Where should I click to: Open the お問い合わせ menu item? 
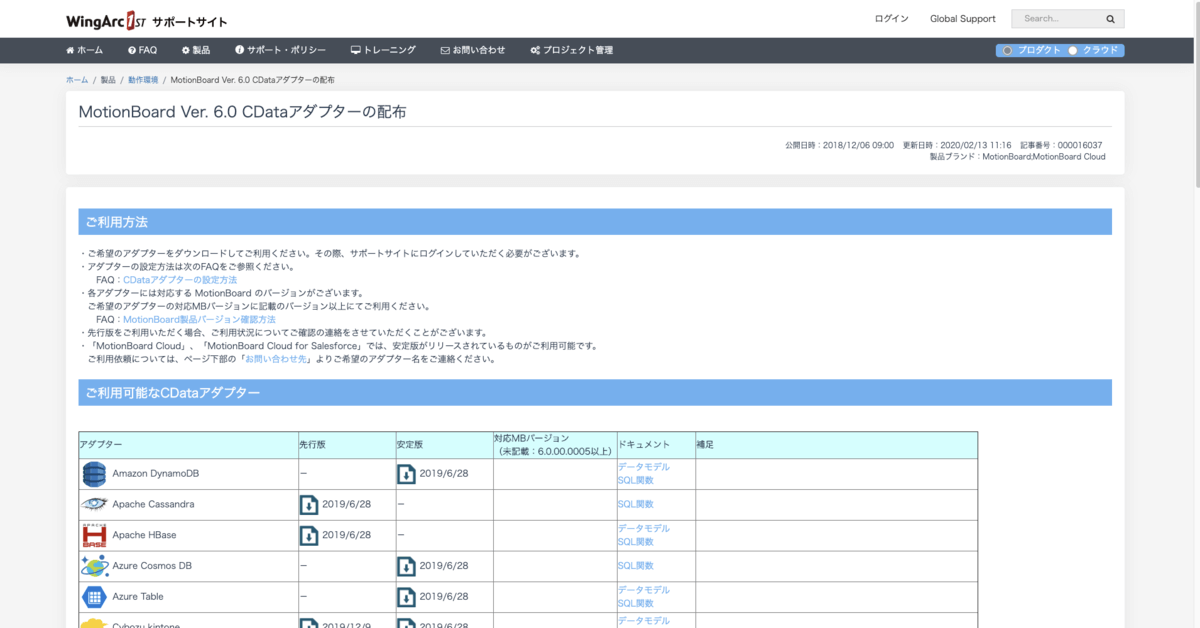pyautogui.click(x=473, y=50)
